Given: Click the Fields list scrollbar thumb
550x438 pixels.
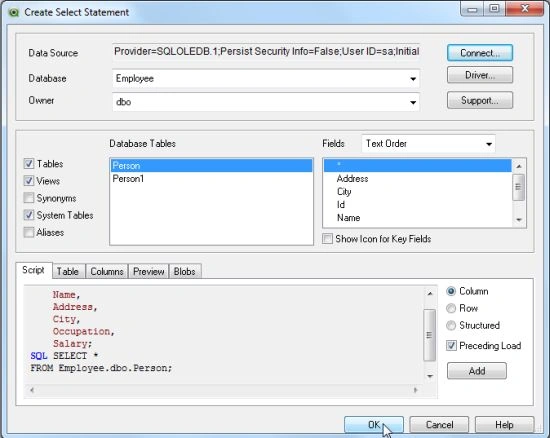Looking at the screenshot, I should click(518, 187).
